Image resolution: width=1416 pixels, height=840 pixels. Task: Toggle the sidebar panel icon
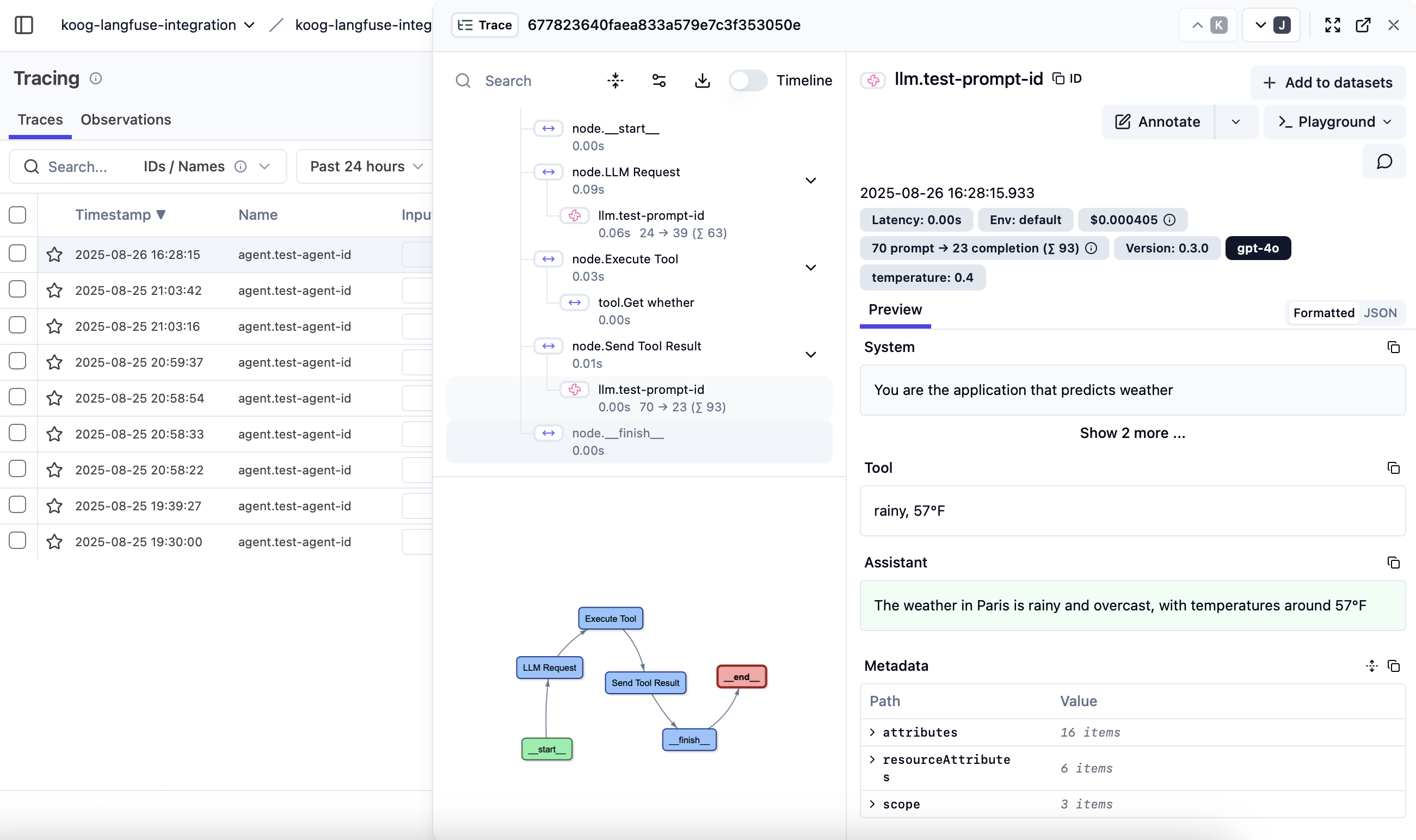(24, 25)
